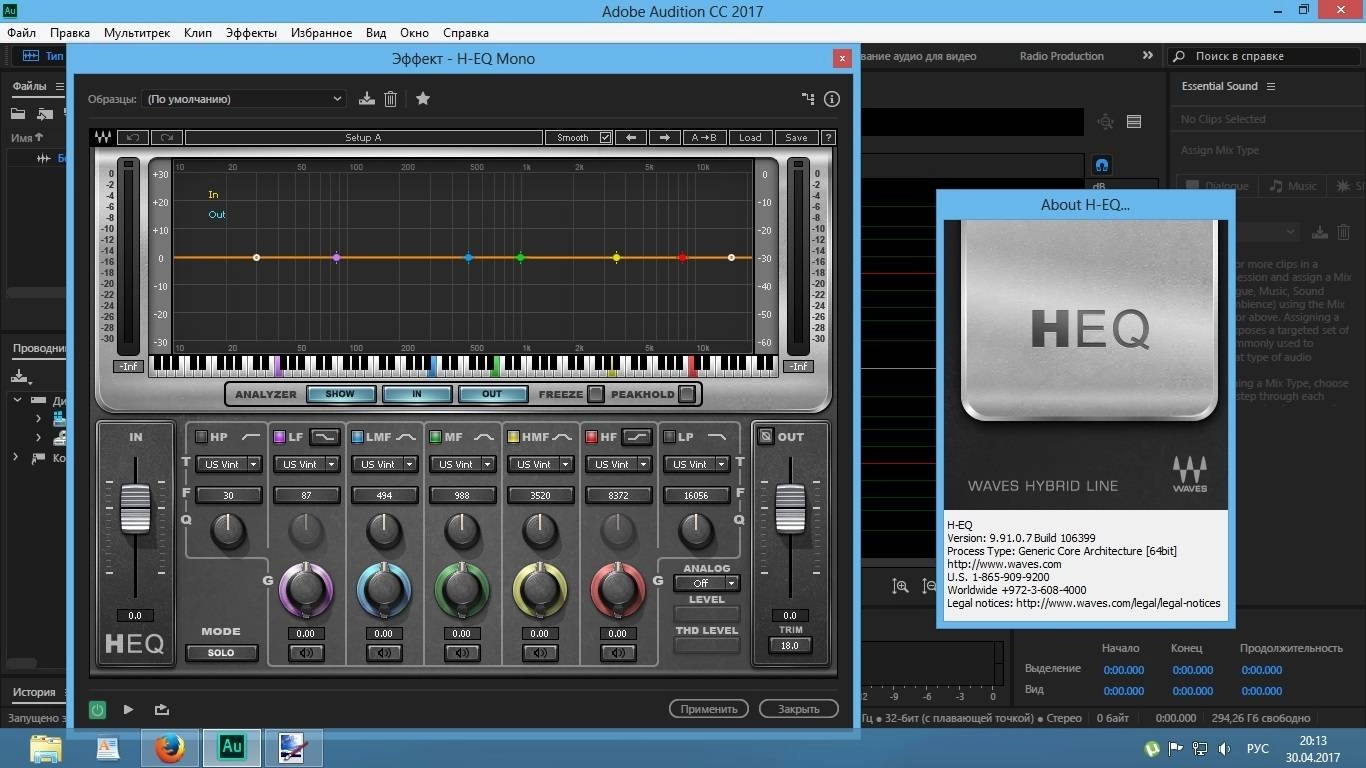The height and width of the screenshot is (768, 1366).
Task: Open the Файл menu
Action: (x=21, y=32)
